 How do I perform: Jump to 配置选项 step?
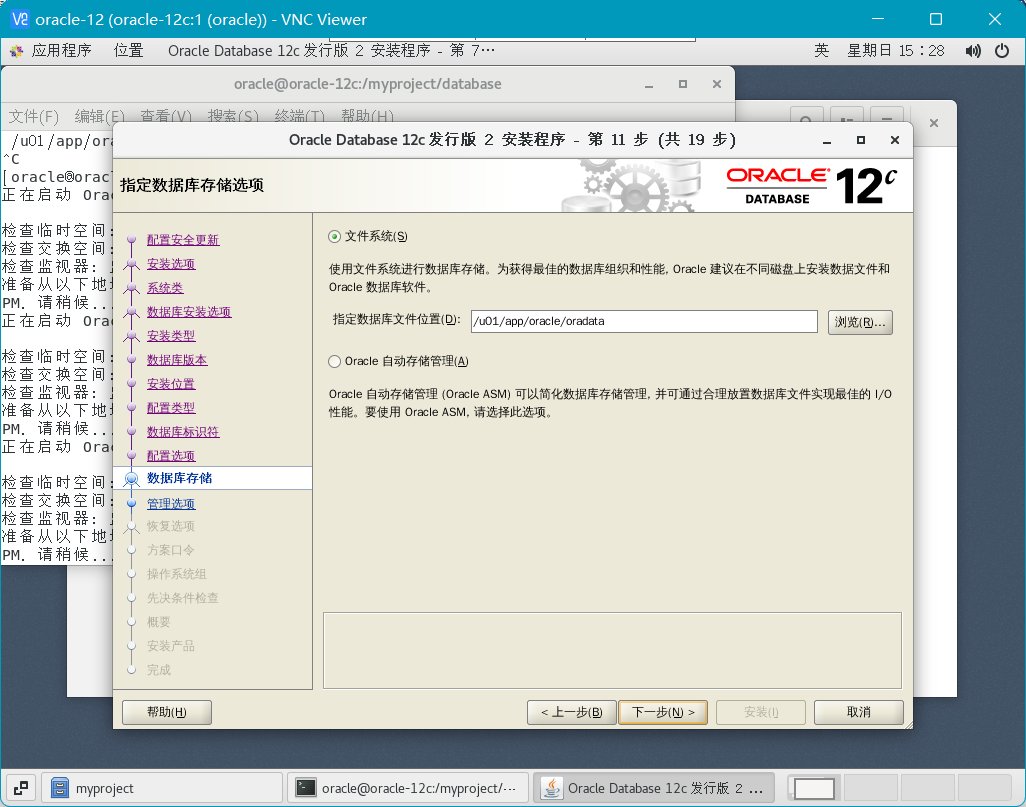pyautogui.click(x=171, y=456)
